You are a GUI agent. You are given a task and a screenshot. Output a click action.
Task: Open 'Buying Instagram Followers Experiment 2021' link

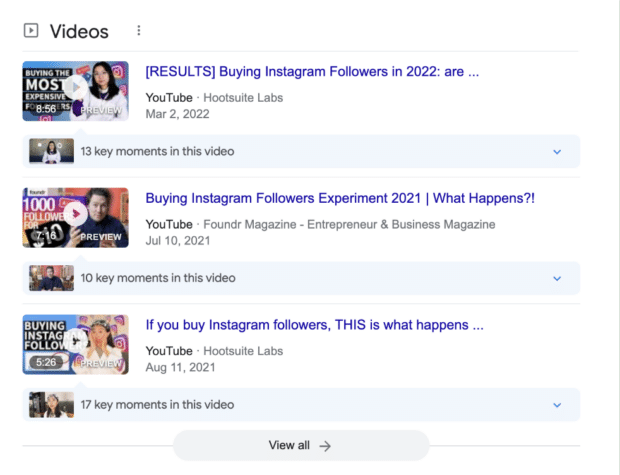coord(340,199)
